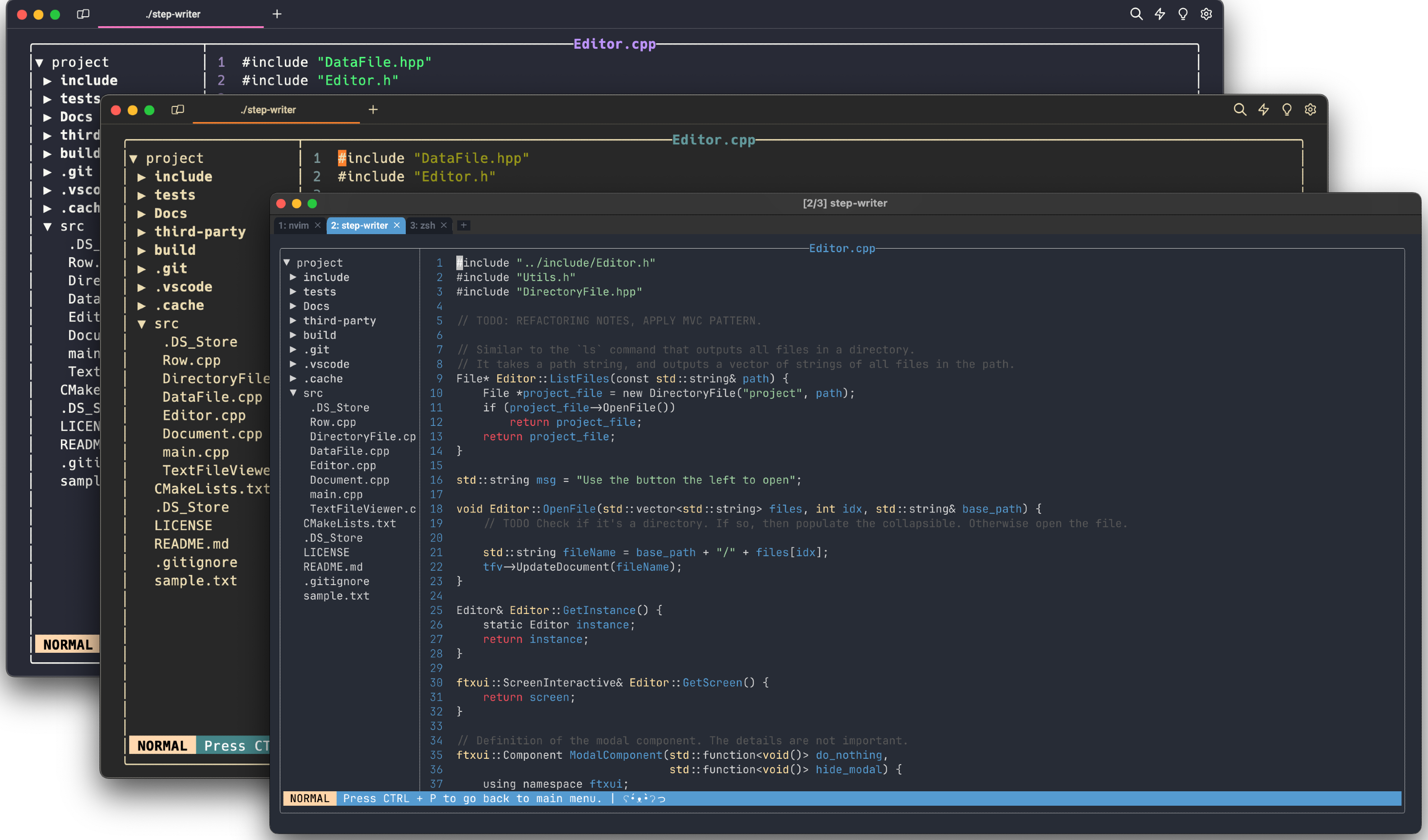Screen dimensions: 1428x840
Task: Click NORMAL mode indicator in middle window
Action: coord(162,745)
